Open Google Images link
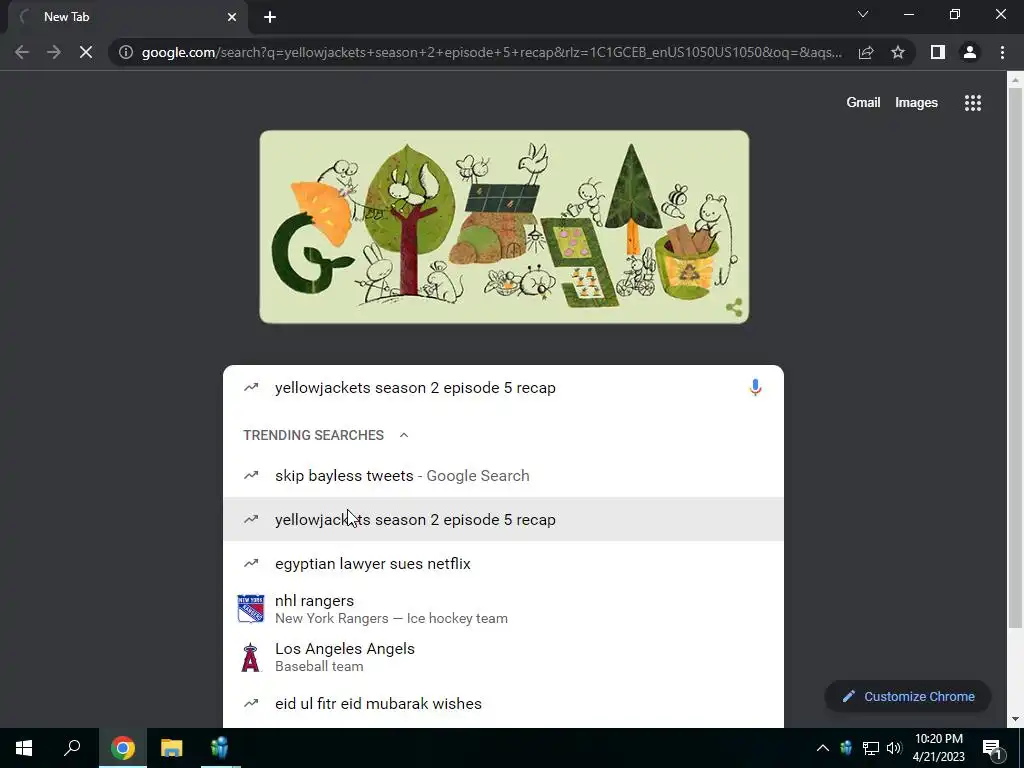Screen dimensions: 1024x768 click(x=916, y=103)
